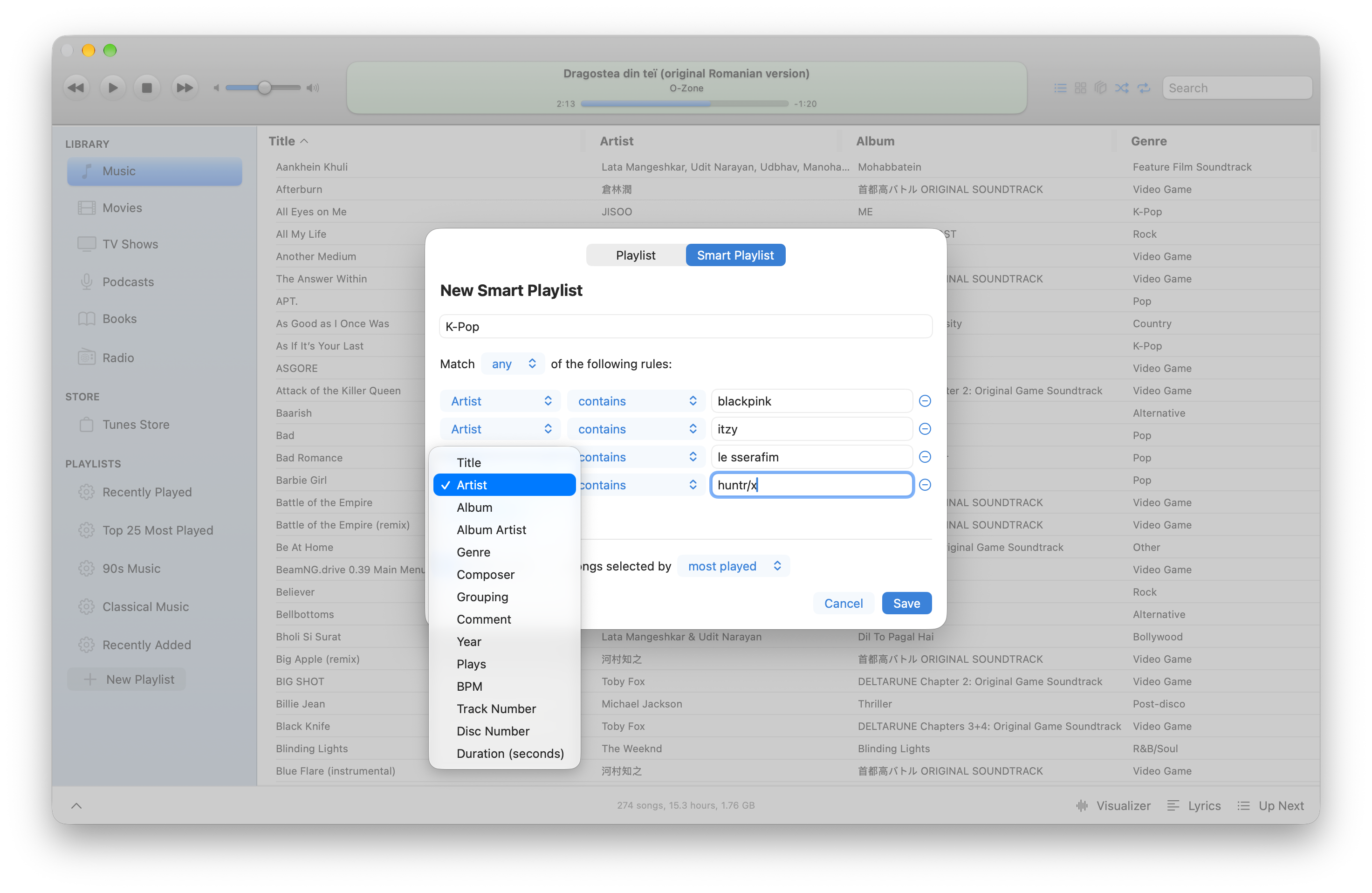The image size is (1372, 893).
Task: Remove the blackpink rule
Action: click(x=925, y=401)
